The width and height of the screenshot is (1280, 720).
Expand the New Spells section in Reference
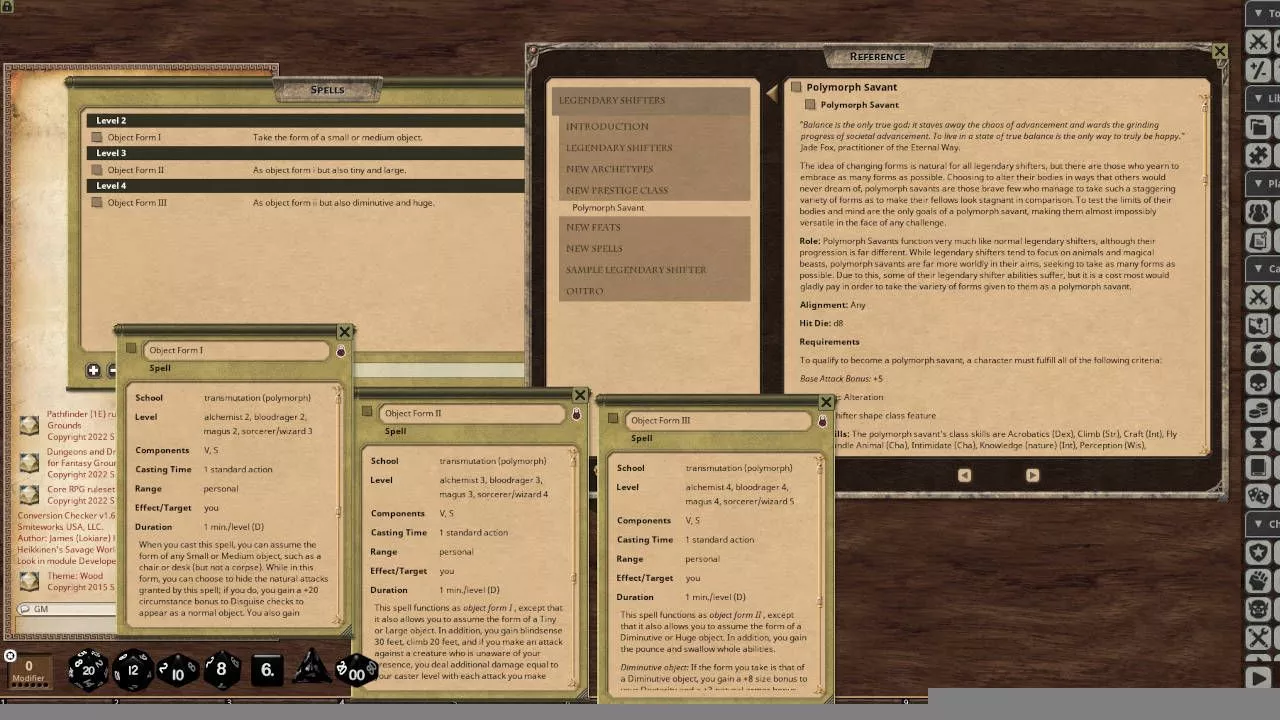click(651, 248)
